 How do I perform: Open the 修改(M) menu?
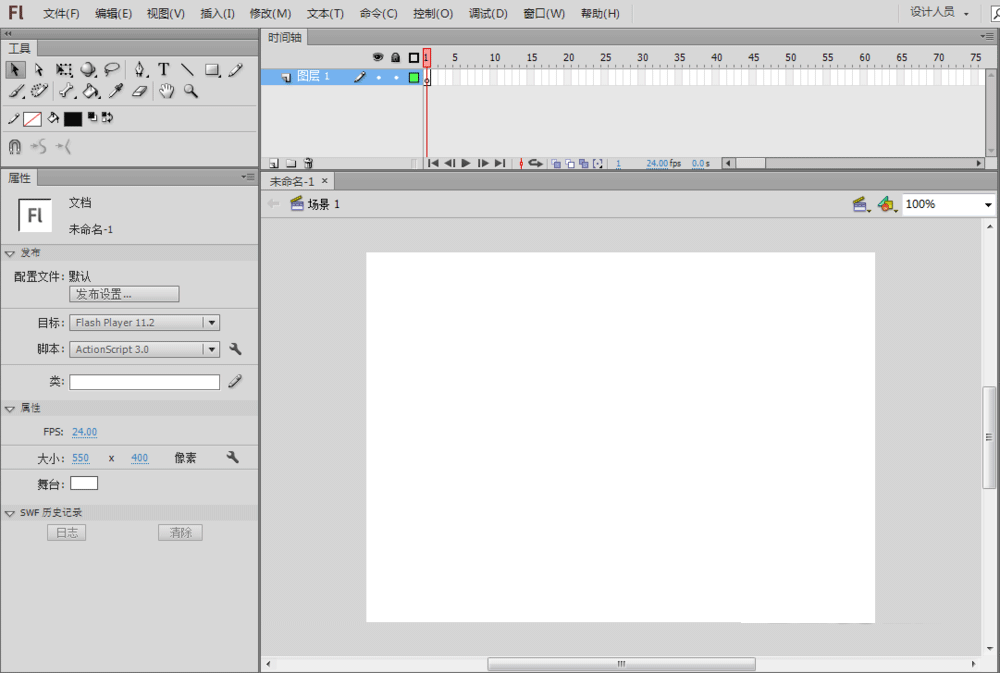click(270, 13)
